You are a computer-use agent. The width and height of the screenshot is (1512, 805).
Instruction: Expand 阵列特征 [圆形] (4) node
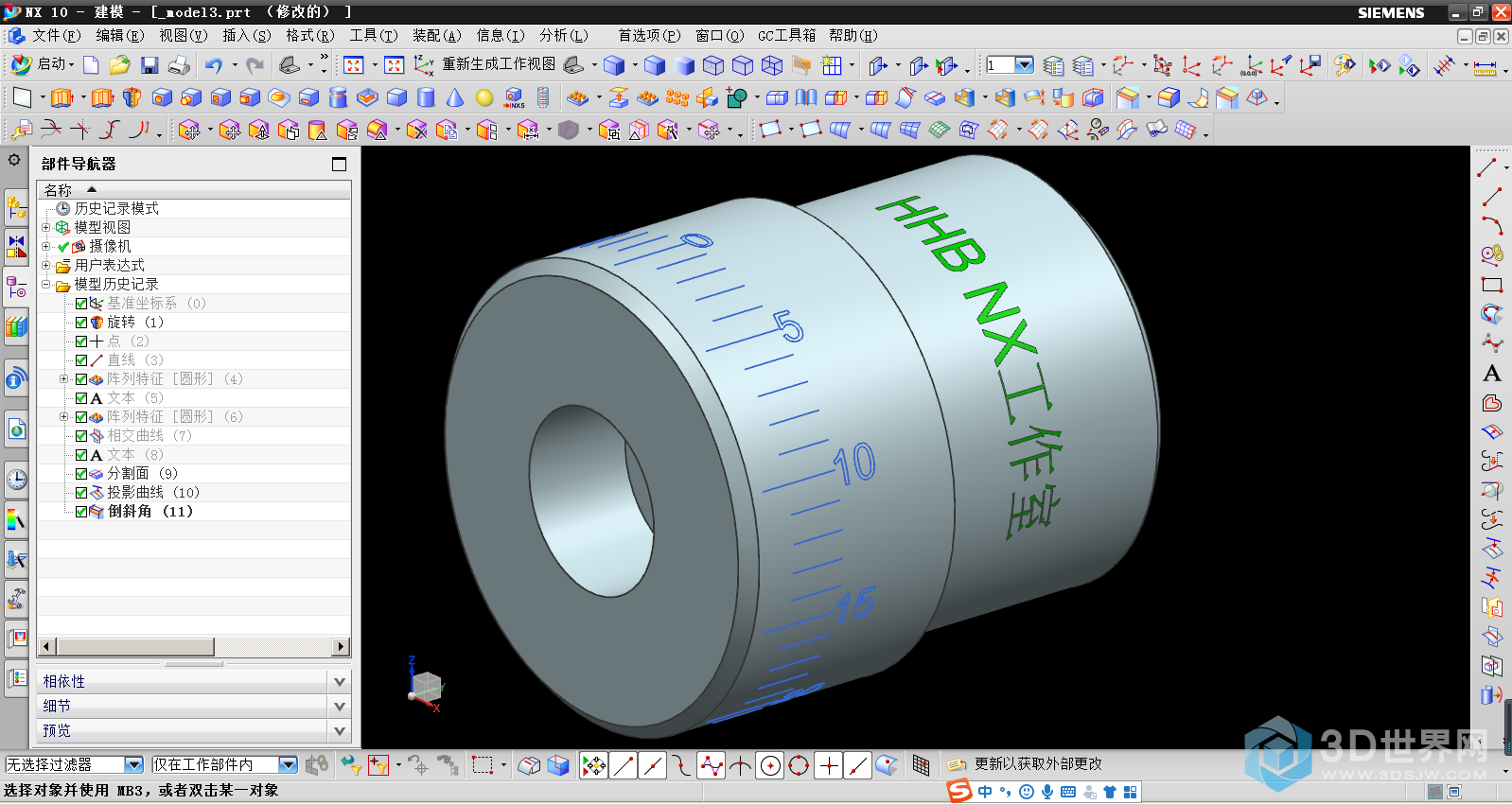(x=63, y=378)
